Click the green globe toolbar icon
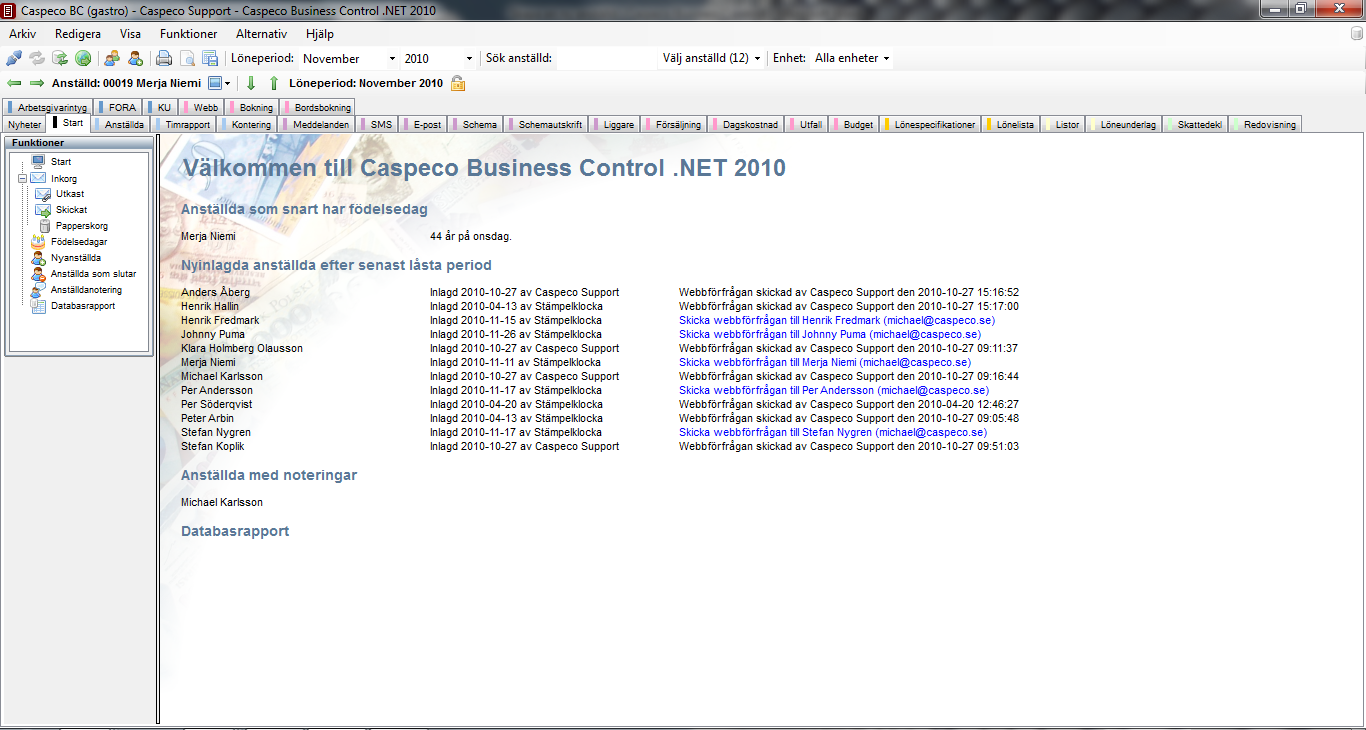This screenshot has height=730, width=1366. point(83,58)
